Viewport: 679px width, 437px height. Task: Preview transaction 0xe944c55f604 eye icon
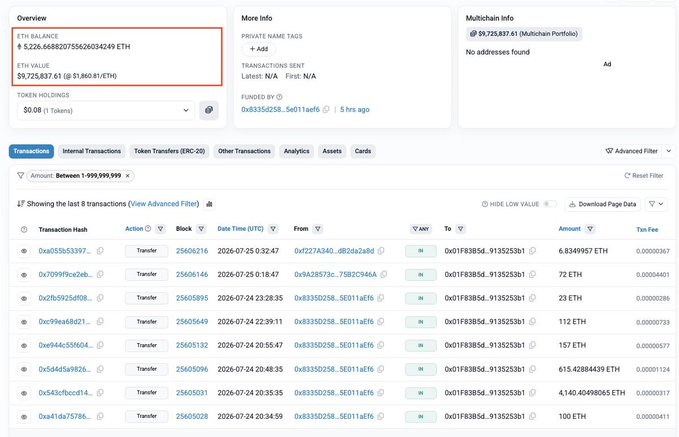click(24, 346)
